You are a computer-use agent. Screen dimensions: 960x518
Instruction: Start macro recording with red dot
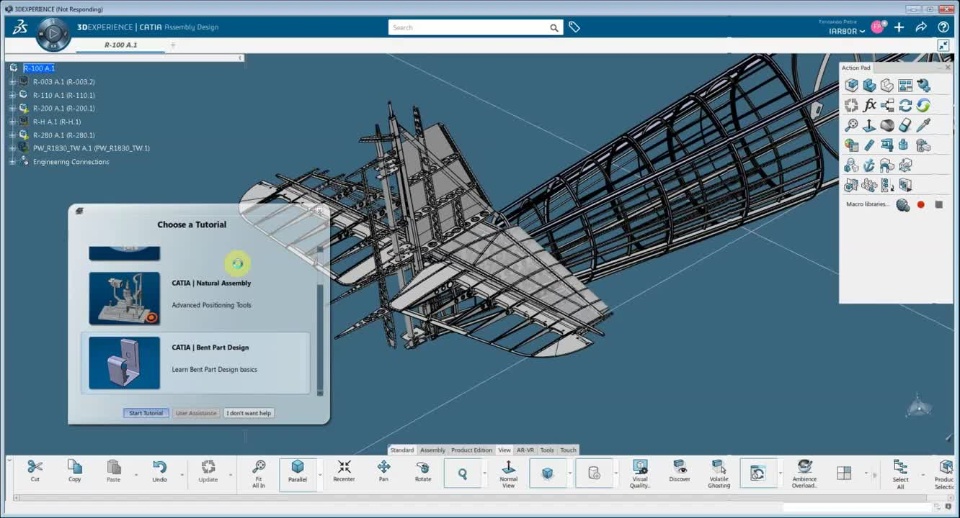[x=921, y=205]
